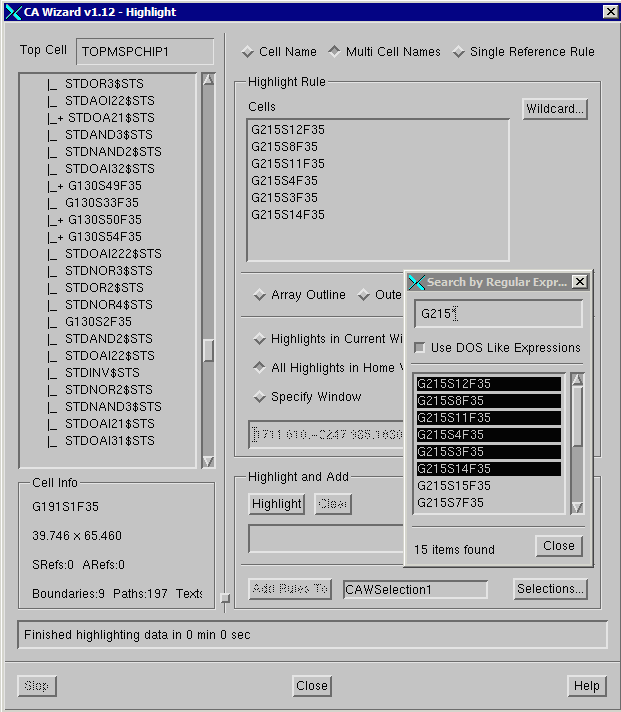Enable Use DOS Like Expressions checkbox
621x712 pixels.
point(419,348)
